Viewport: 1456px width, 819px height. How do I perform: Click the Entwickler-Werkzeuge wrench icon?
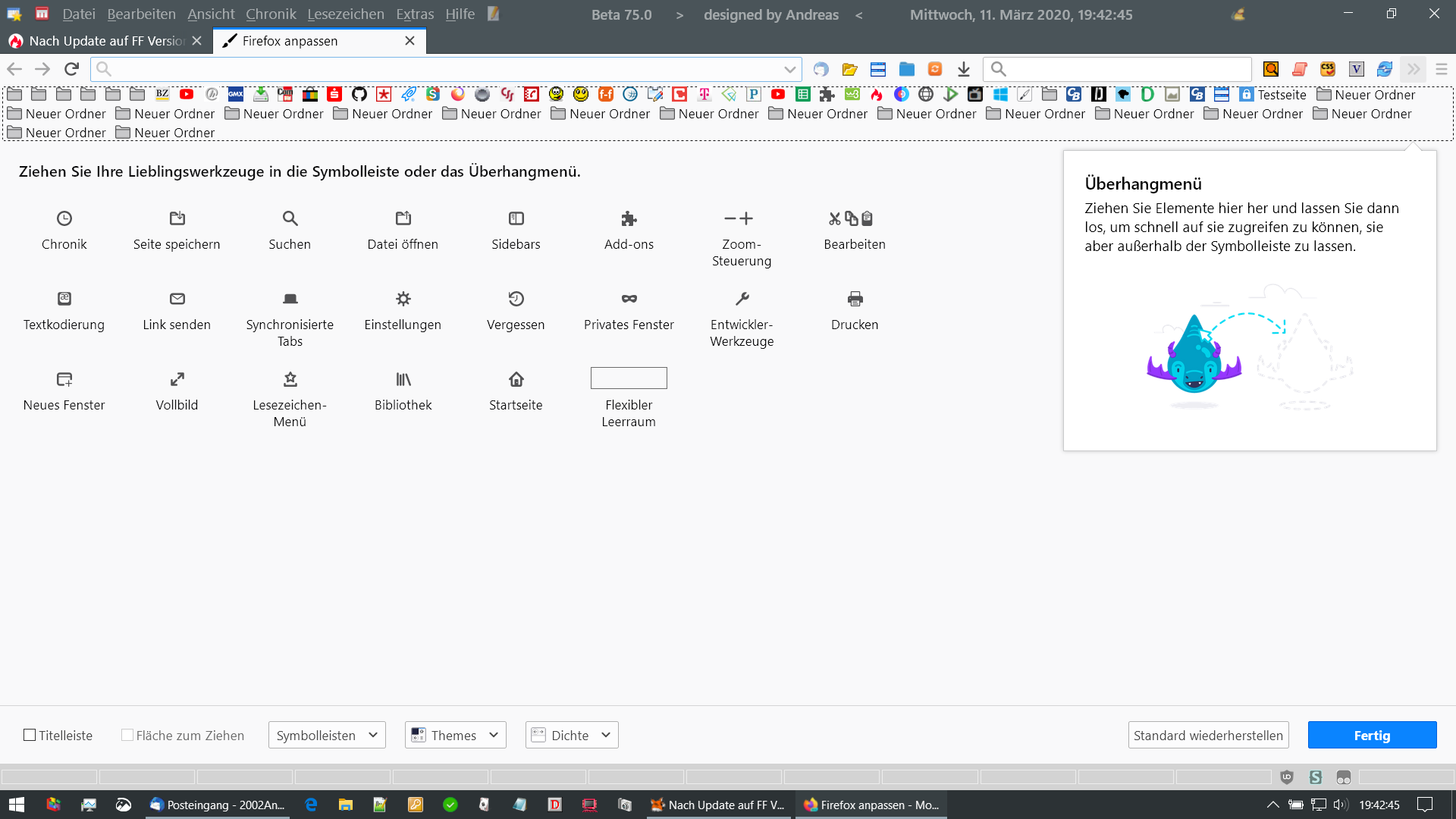coord(742,299)
